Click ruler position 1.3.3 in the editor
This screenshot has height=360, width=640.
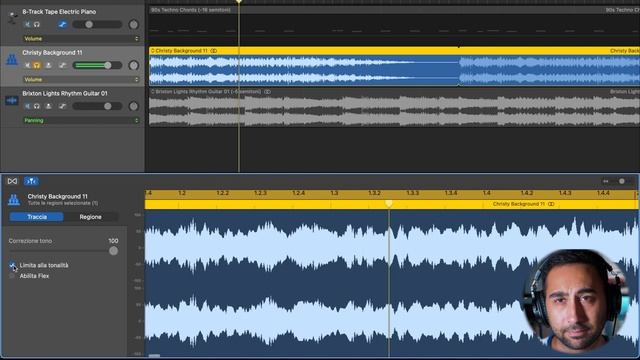click(413, 193)
